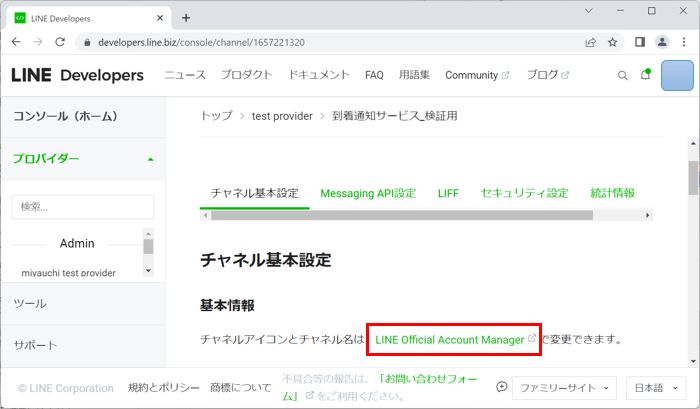Switch to the 統計情報 tab
Image resolution: width=700 pixels, height=409 pixels.
tap(612, 193)
